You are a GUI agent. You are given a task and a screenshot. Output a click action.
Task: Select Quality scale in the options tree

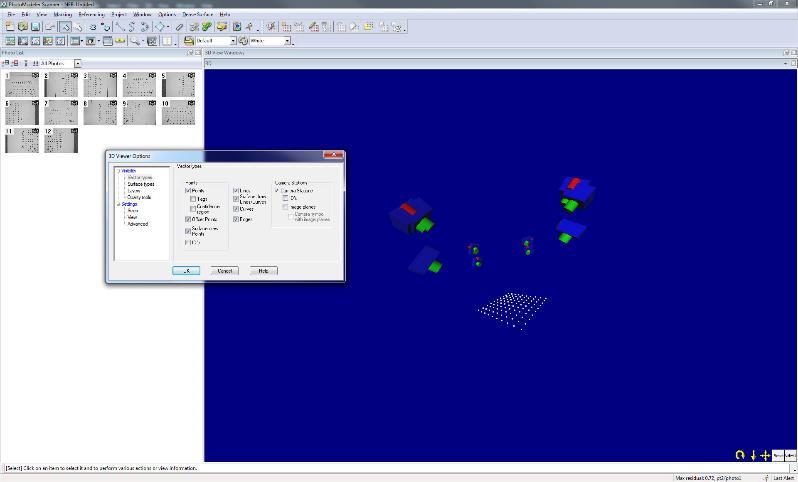[x=139, y=197]
